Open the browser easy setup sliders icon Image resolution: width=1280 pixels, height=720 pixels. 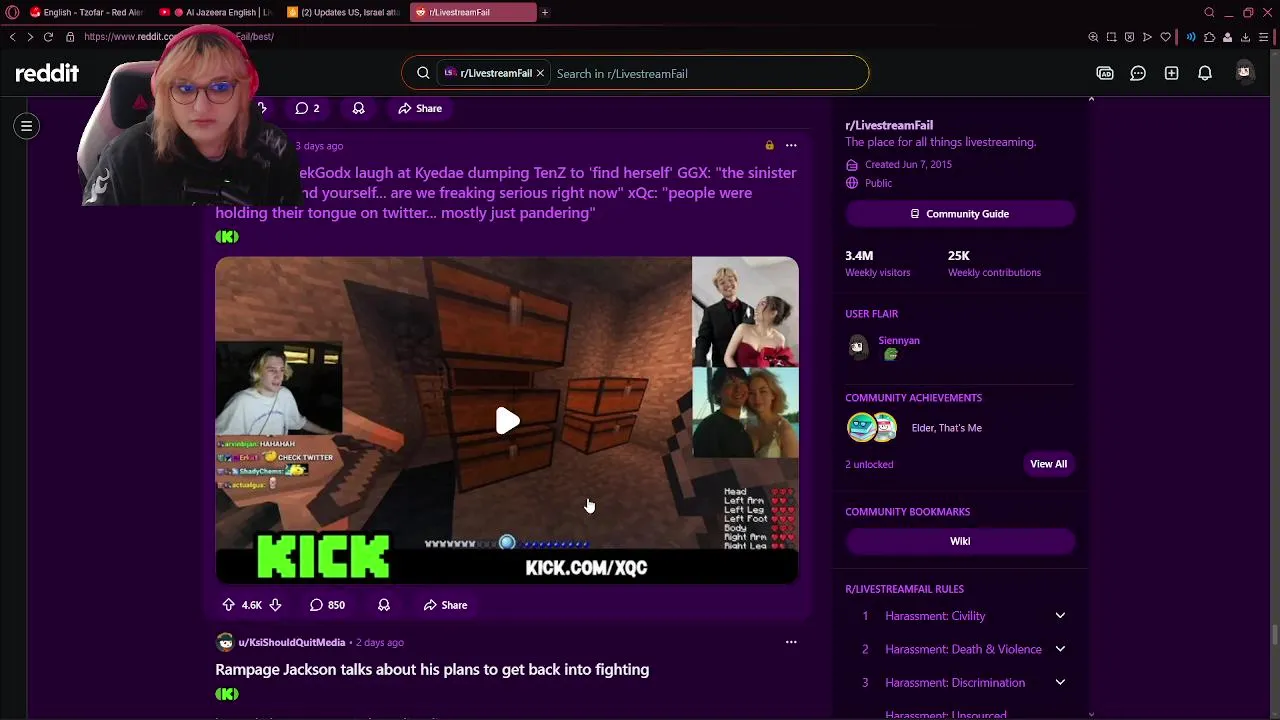[1263, 37]
